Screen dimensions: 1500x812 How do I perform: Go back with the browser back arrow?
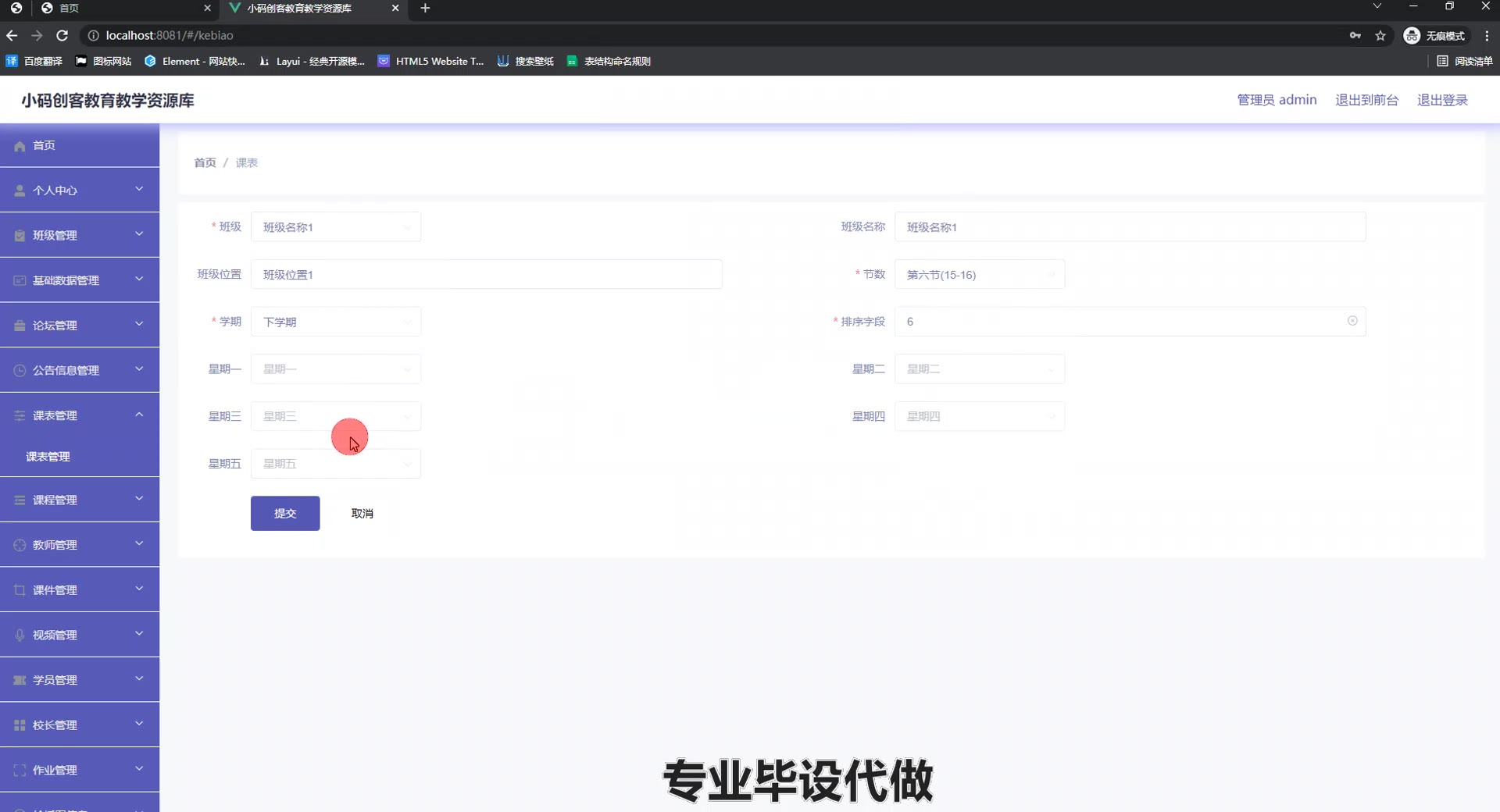[12, 35]
